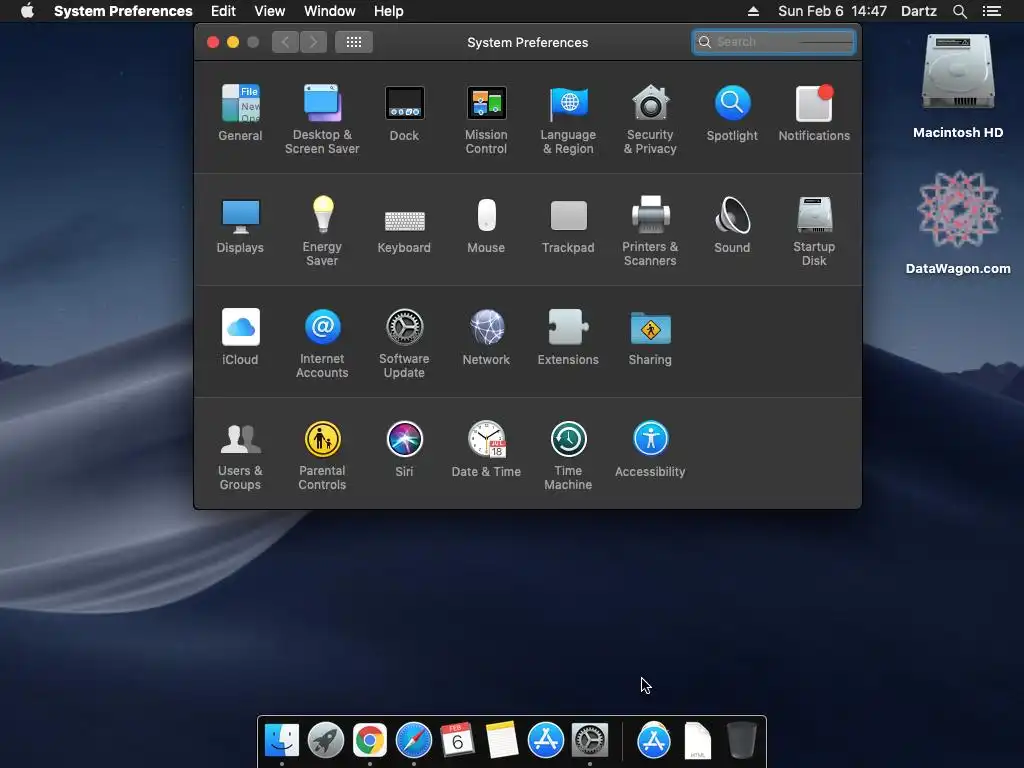Screen dimensions: 1024x768
Task: Open the Help menu
Action: (x=389, y=11)
